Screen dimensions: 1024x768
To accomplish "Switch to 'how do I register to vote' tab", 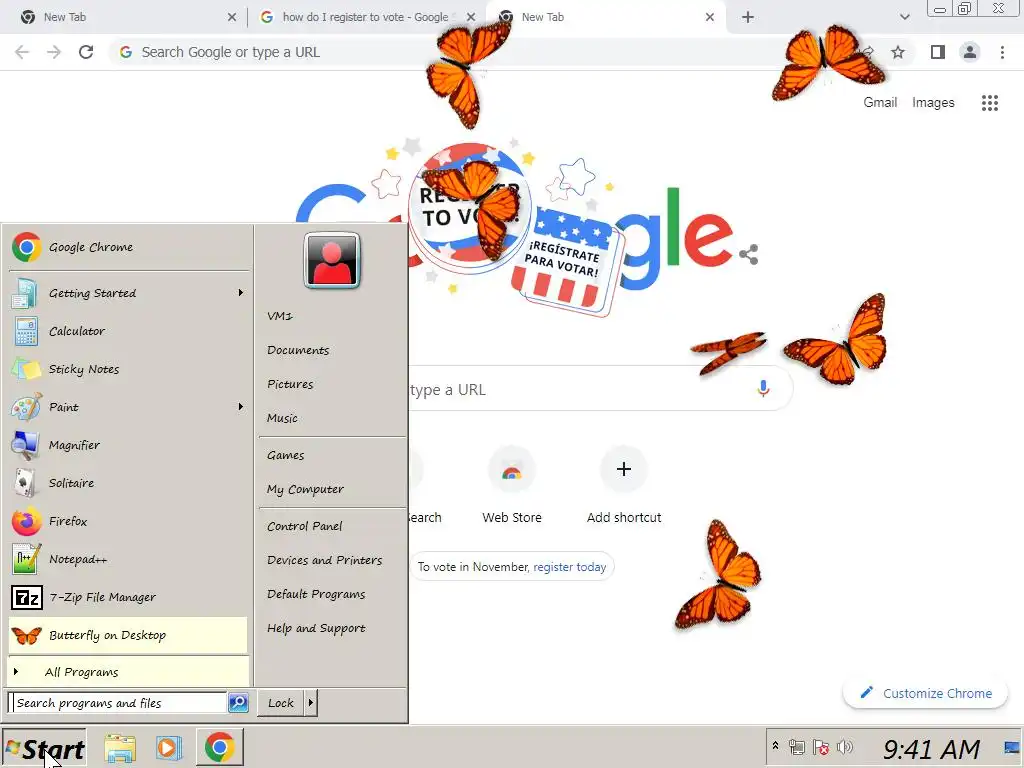I will click(x=366, y=17).
